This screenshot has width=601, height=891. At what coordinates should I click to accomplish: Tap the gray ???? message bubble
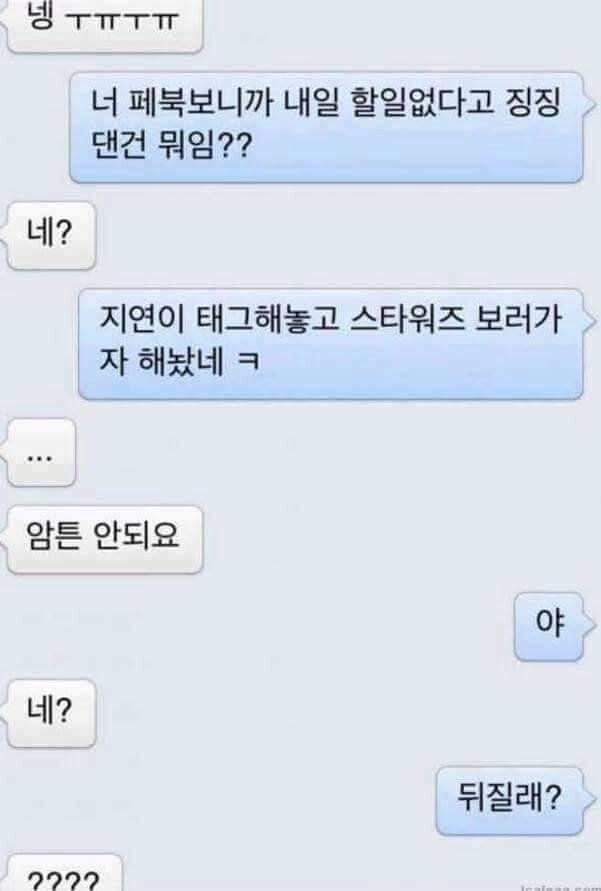click(64, 875)
